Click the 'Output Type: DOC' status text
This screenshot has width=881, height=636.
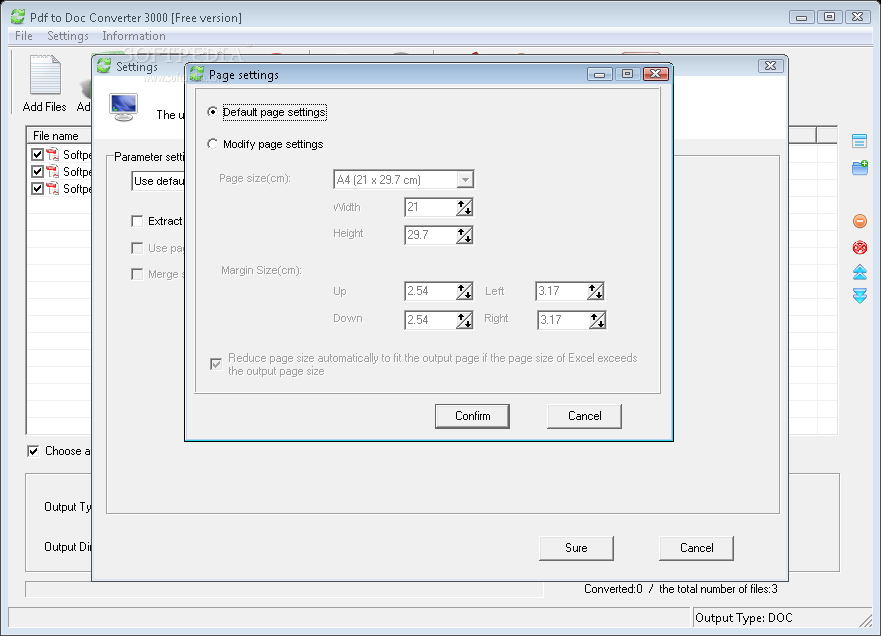(743, 617)
